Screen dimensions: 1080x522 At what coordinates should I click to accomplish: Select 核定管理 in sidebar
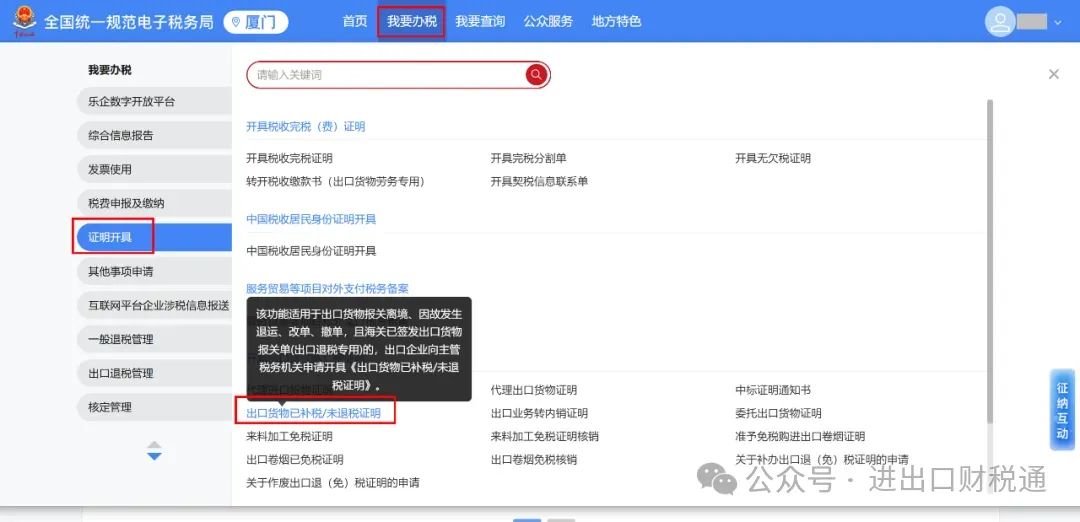(x=154, y=407)
